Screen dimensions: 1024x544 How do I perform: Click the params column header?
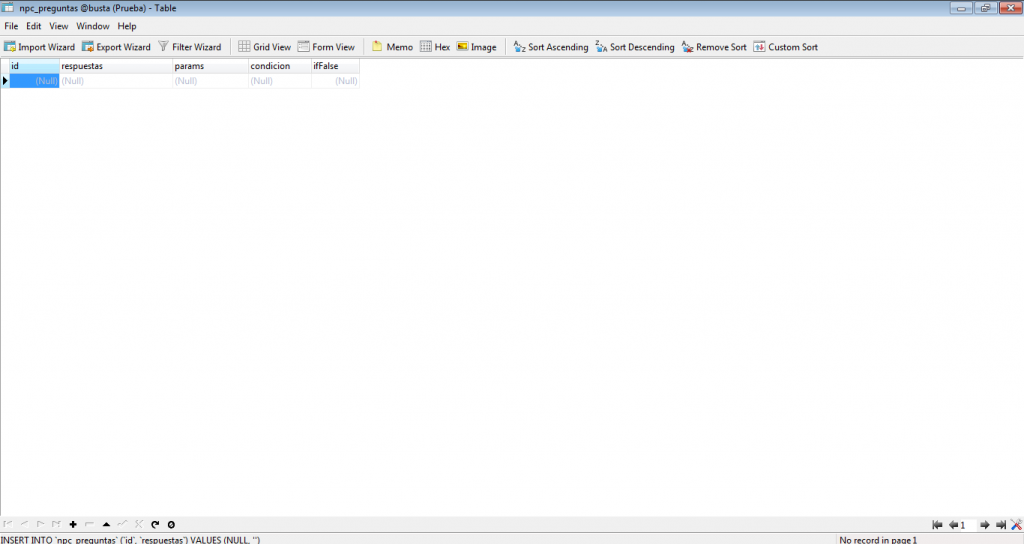pyautogui.click(x=210, y=66)
